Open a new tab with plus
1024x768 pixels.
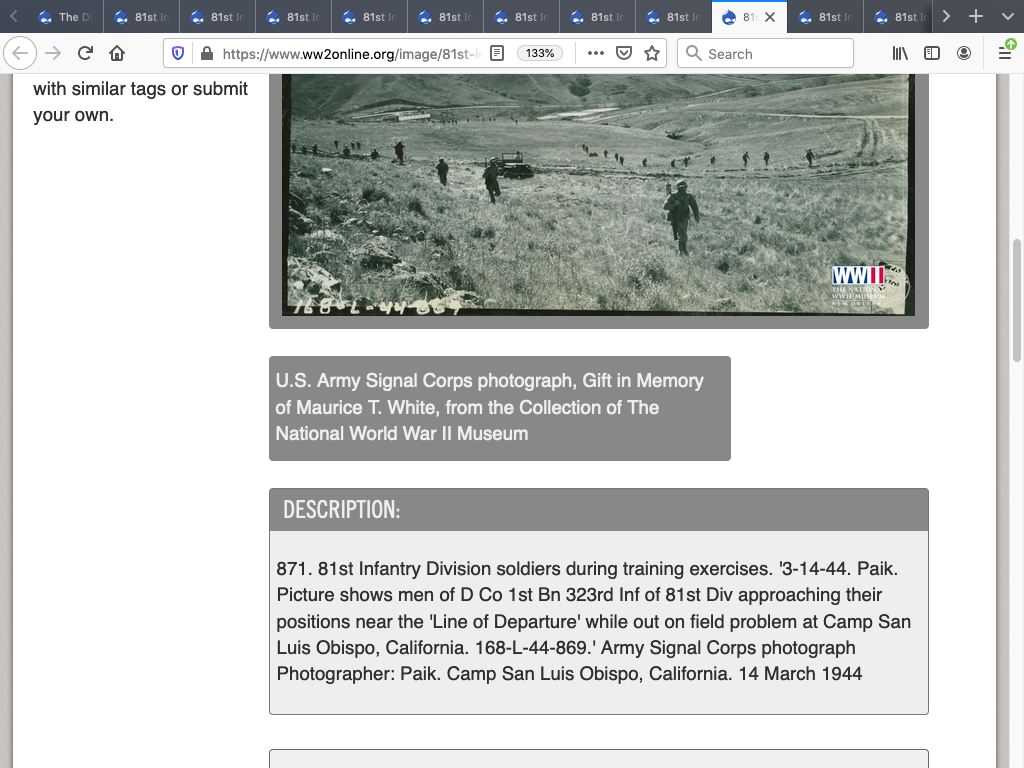[976, 16]
